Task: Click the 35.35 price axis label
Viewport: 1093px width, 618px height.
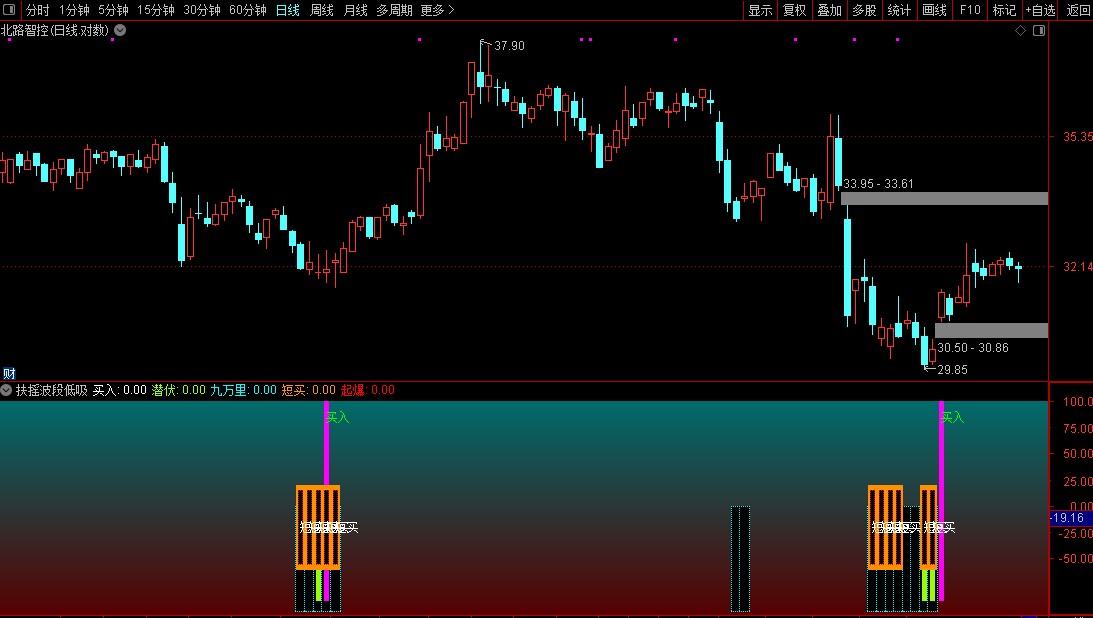Action: 1077,137
